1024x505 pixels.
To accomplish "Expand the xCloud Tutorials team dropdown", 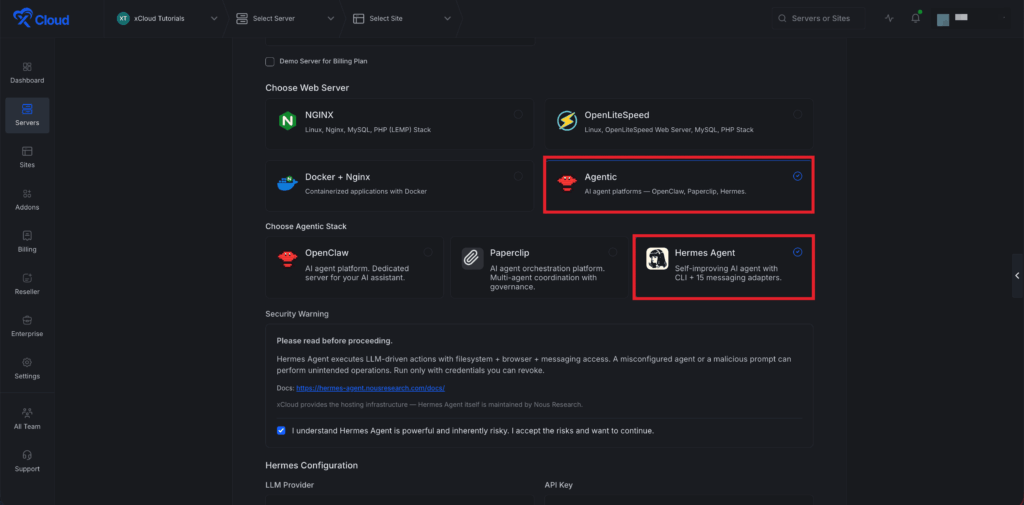I will [x=165, y=18].
